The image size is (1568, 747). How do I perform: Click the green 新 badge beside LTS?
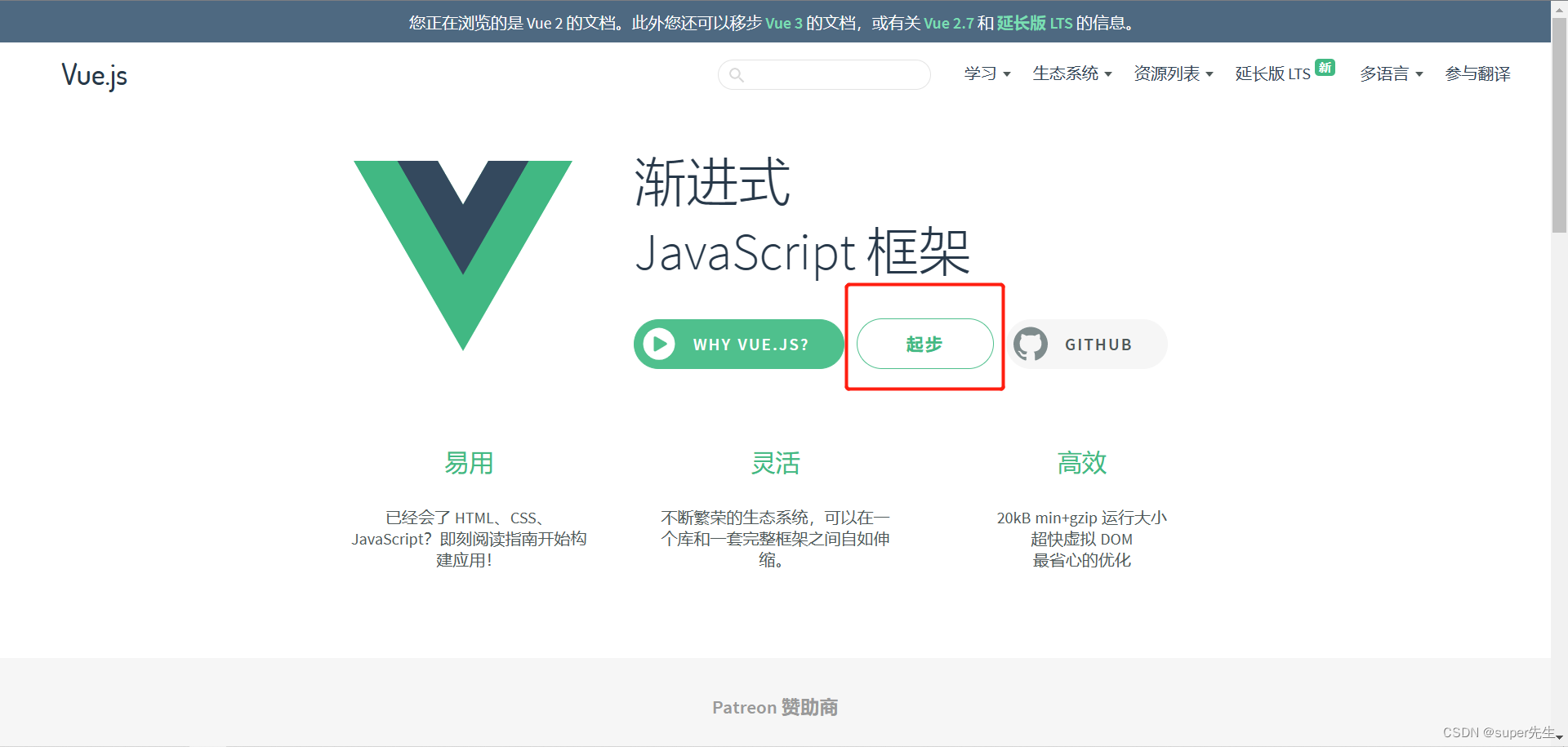click(x=1325, y=67)
